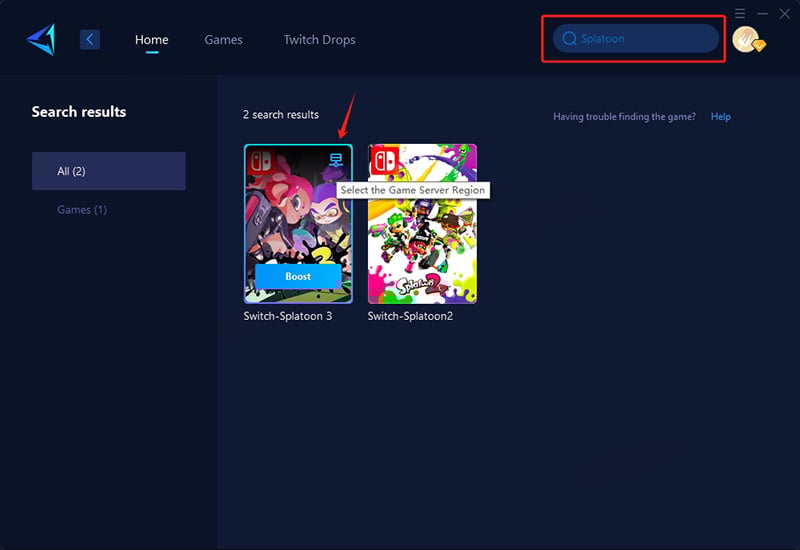Click the Splatoon search field
This screenshot has width=800, height=550.
coord(636,38)
